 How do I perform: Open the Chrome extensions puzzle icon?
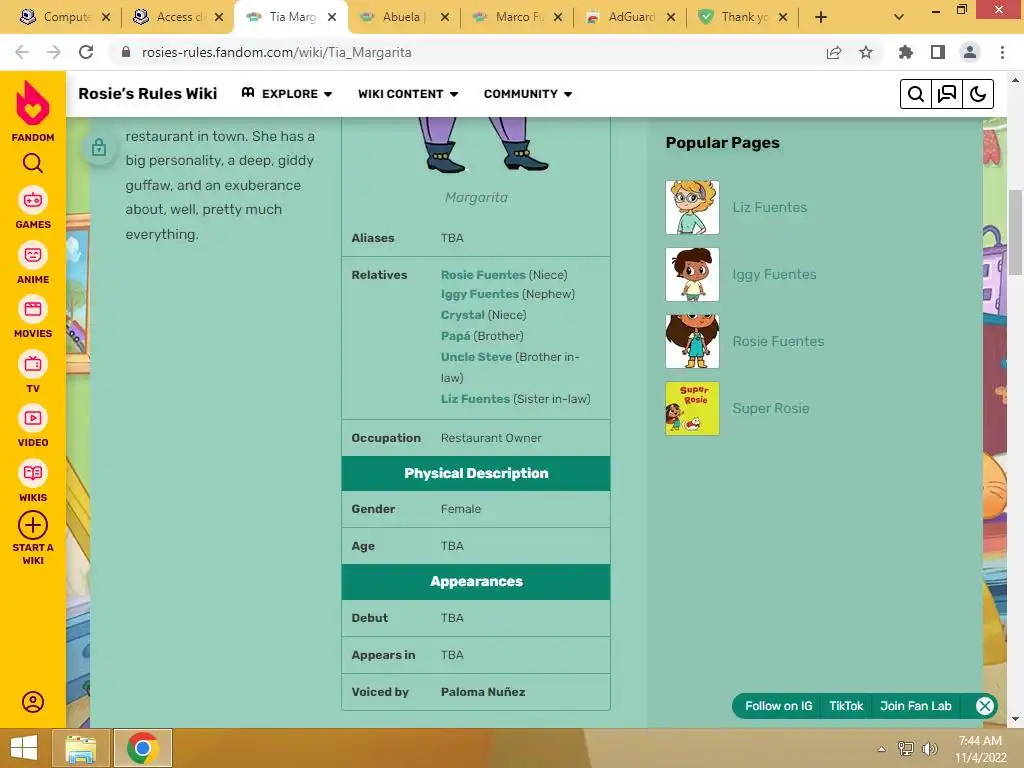click(906, 52)
